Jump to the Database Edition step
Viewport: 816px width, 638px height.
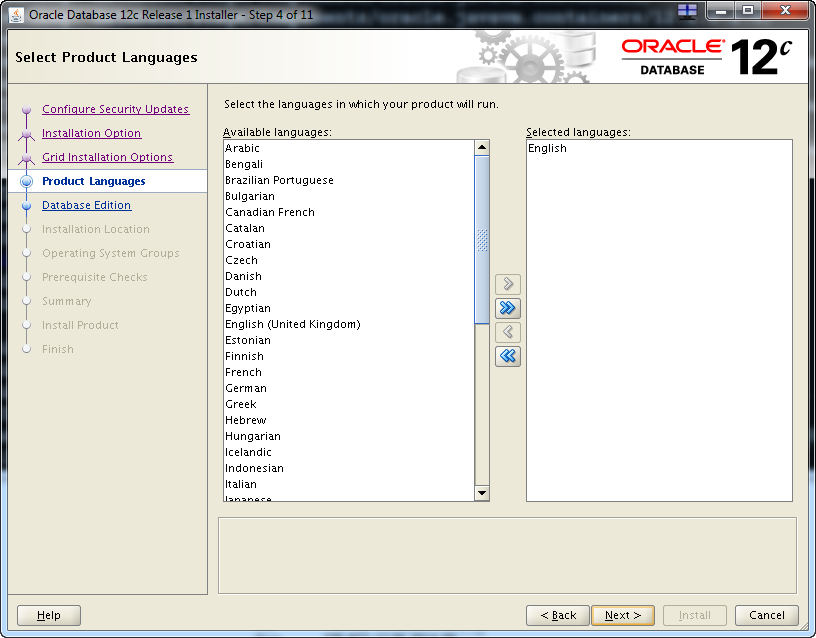click(86, 205)
